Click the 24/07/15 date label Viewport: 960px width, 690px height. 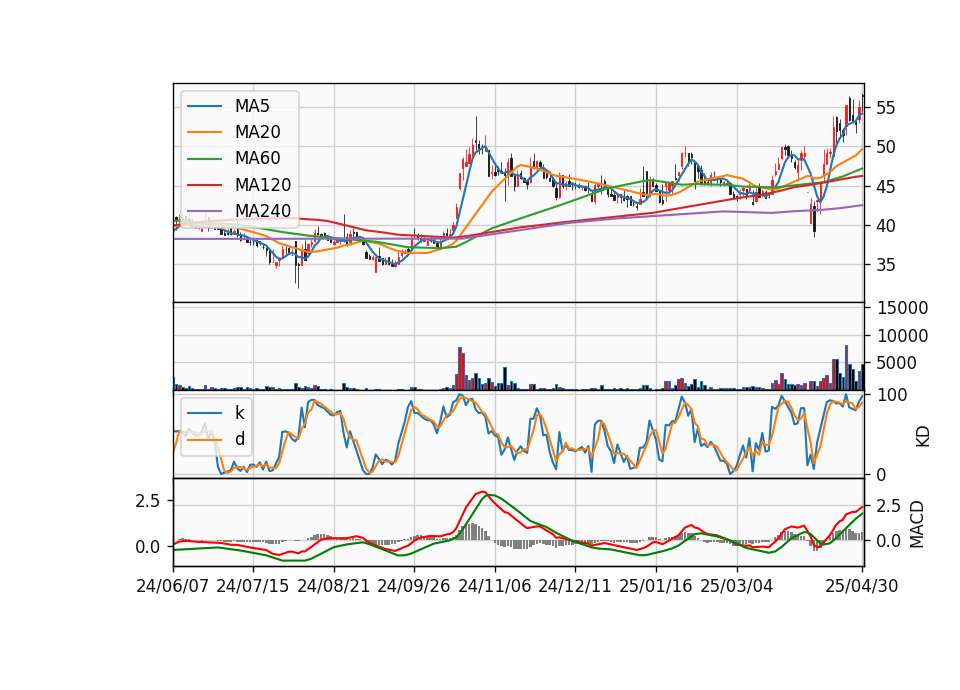[x=252, y=586]
